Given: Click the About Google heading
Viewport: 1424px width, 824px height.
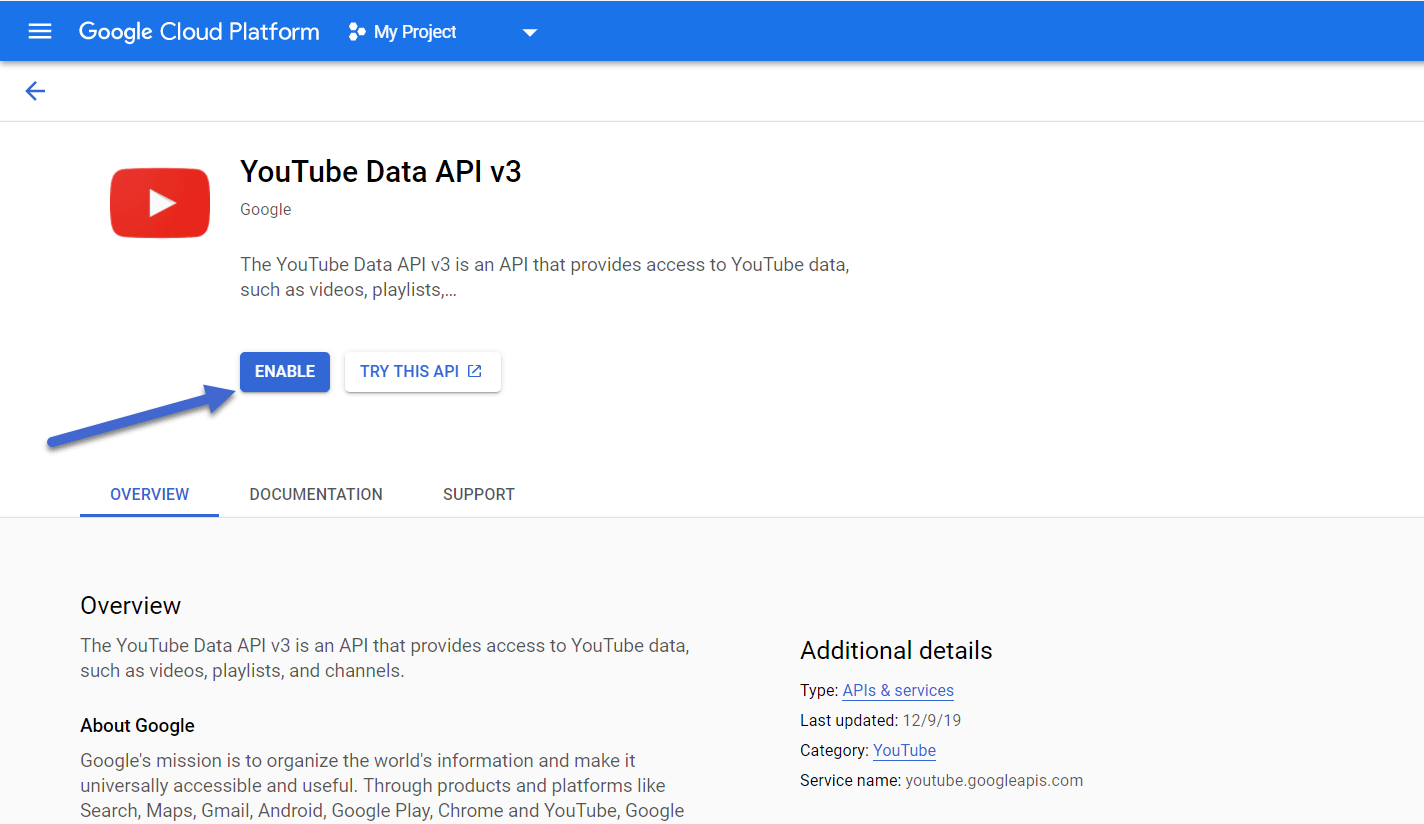Looking at the screenshot, I should [137, 725].
